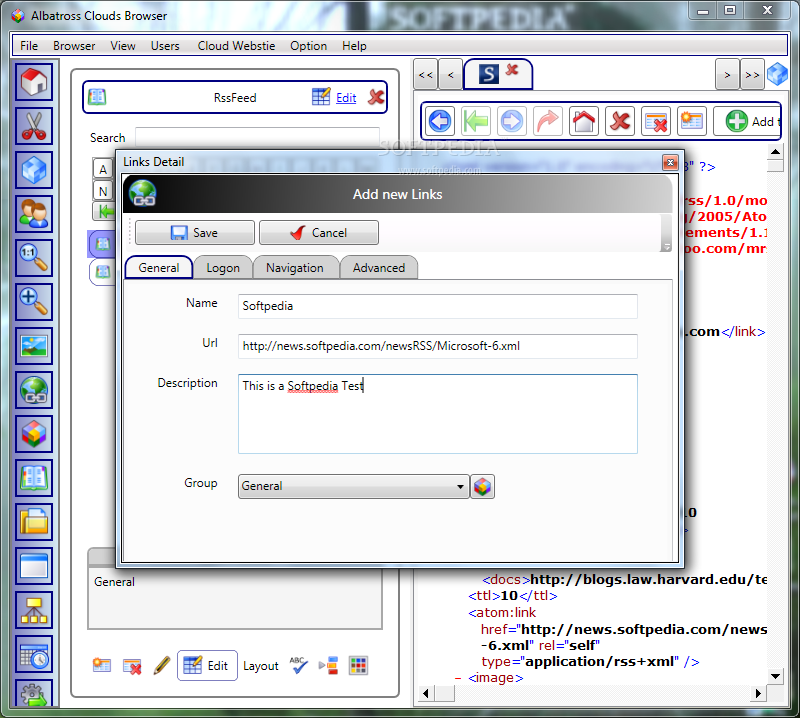Click the 1:1 zoom magnifier icon
Viewport: 800px width, 718px height.
click(34, 258)
